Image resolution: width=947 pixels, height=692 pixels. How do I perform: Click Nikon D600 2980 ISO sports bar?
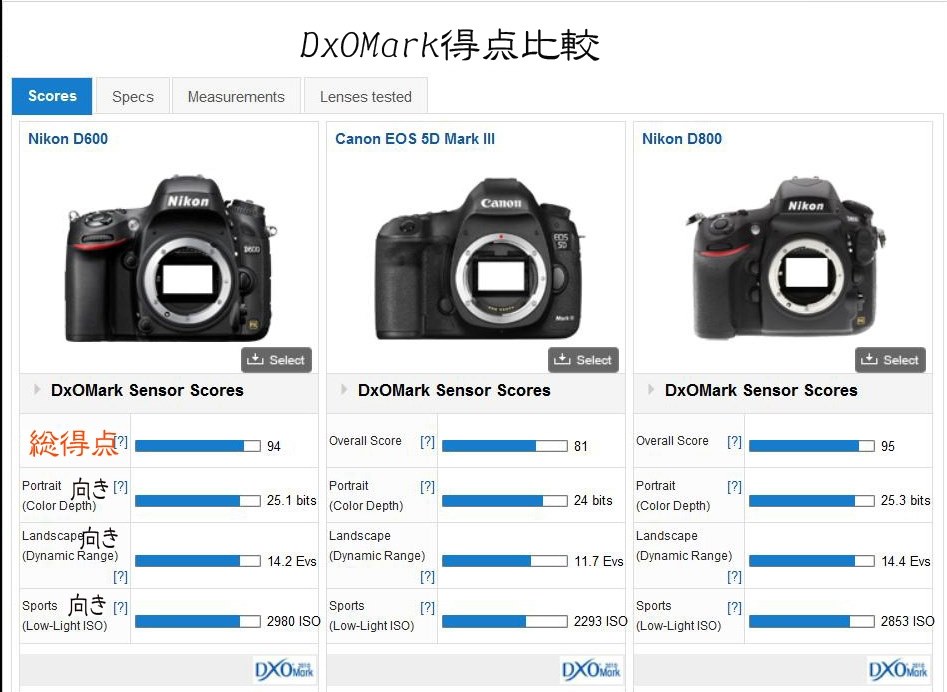click(198, 621)
